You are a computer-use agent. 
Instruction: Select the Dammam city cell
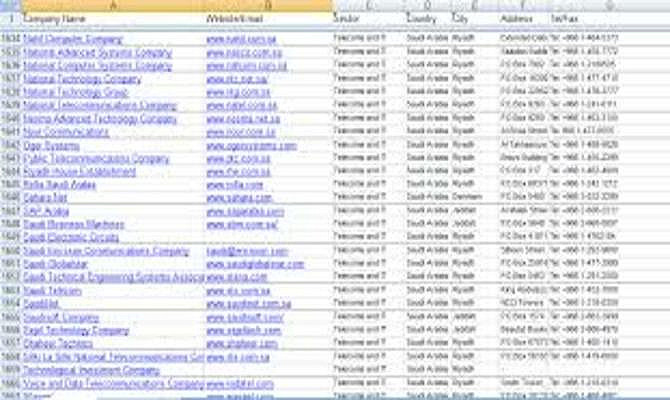click(x=474, y=197)
